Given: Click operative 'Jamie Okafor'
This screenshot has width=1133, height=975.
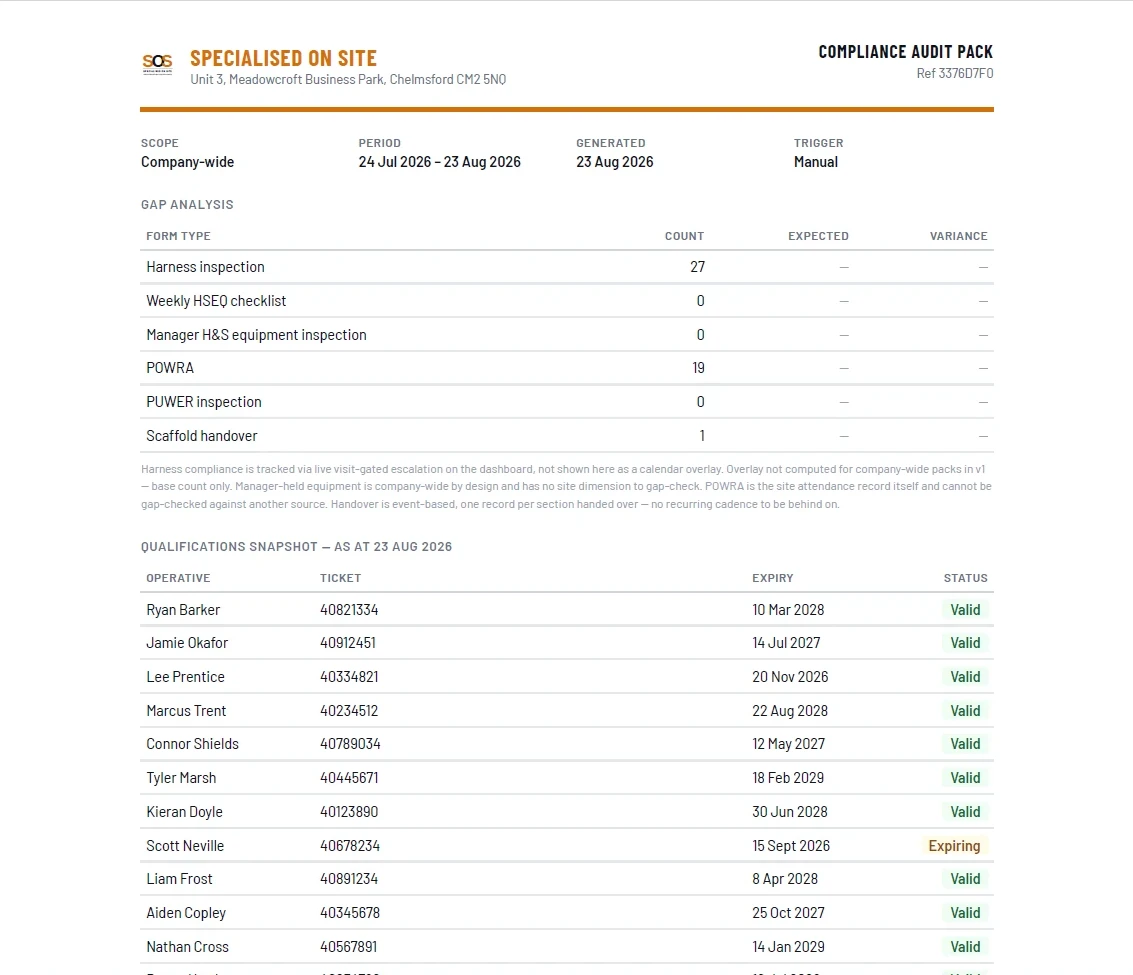Looking at the screenshot, I should (x=187, y=643).
